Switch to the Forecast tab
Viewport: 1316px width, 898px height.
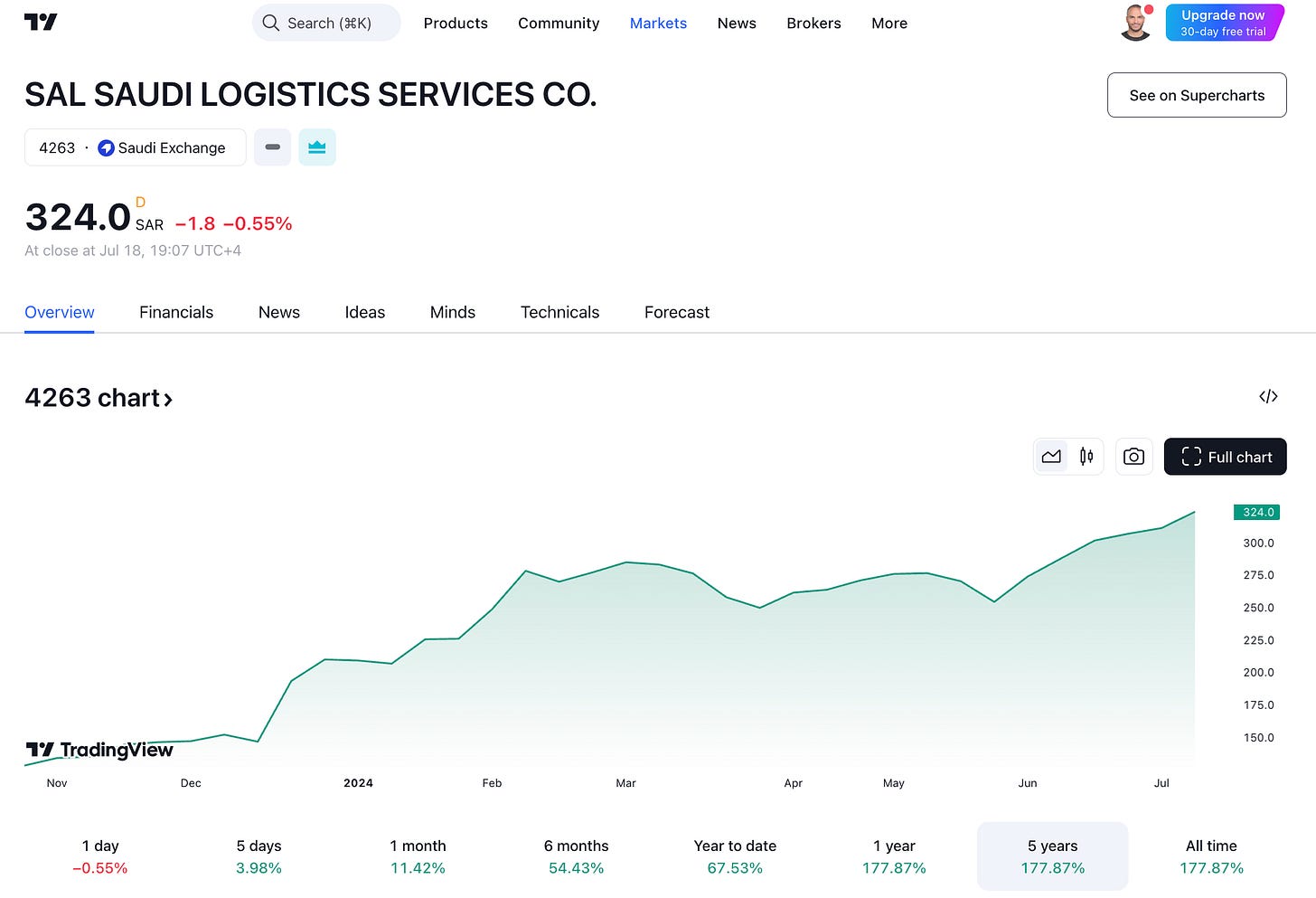(x=677, y=312)
